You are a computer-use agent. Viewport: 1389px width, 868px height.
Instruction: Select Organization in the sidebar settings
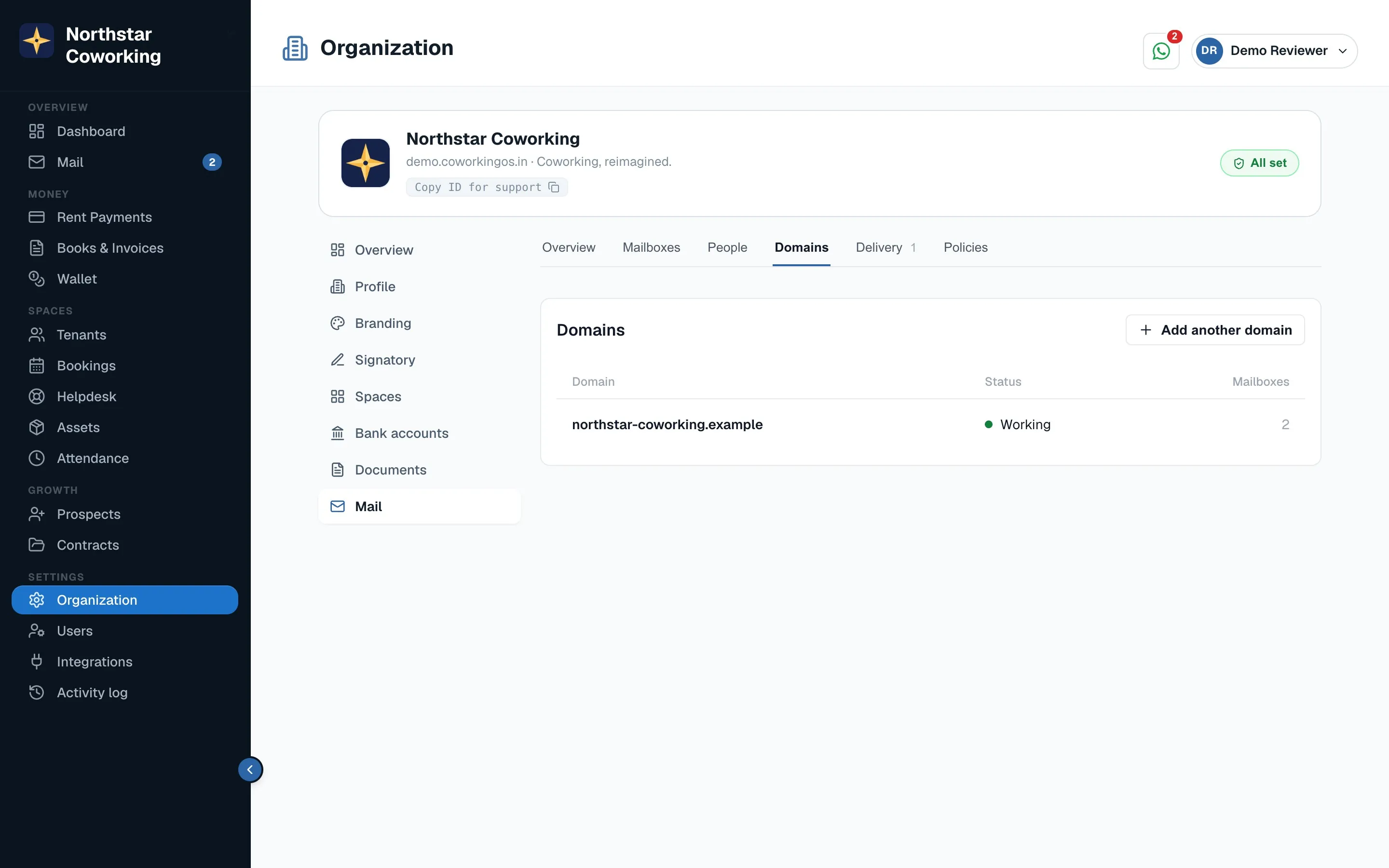[124, 600]
